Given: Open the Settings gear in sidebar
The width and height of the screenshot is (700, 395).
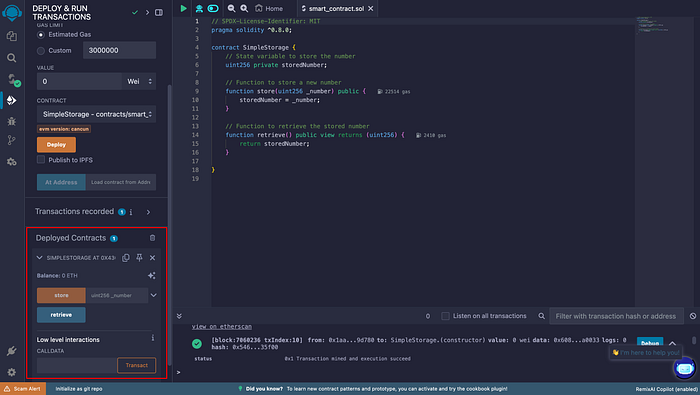Looking at the screenshot, I should tap(12, 371).
